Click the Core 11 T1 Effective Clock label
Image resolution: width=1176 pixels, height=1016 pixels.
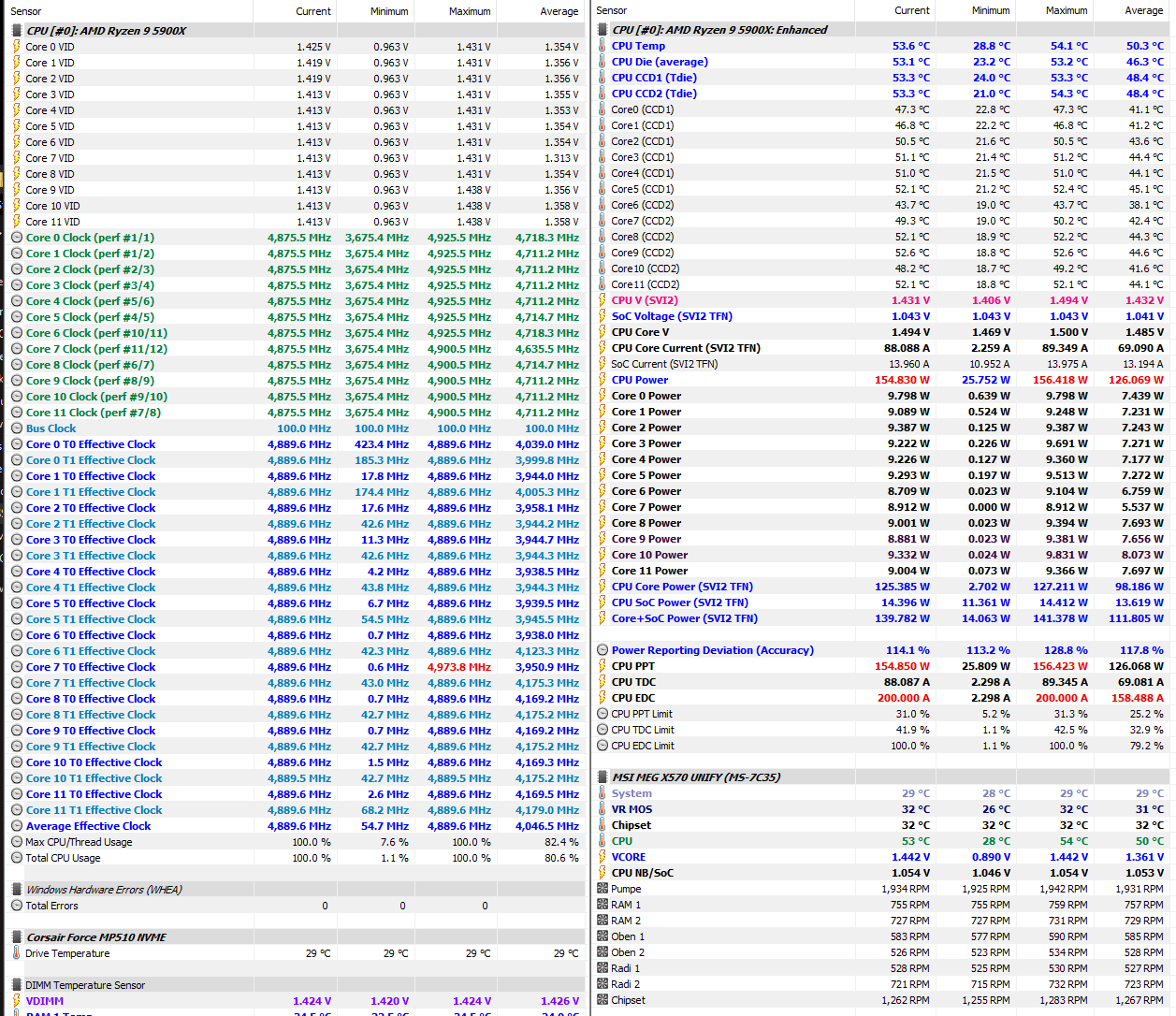click(x=94, y=810)
